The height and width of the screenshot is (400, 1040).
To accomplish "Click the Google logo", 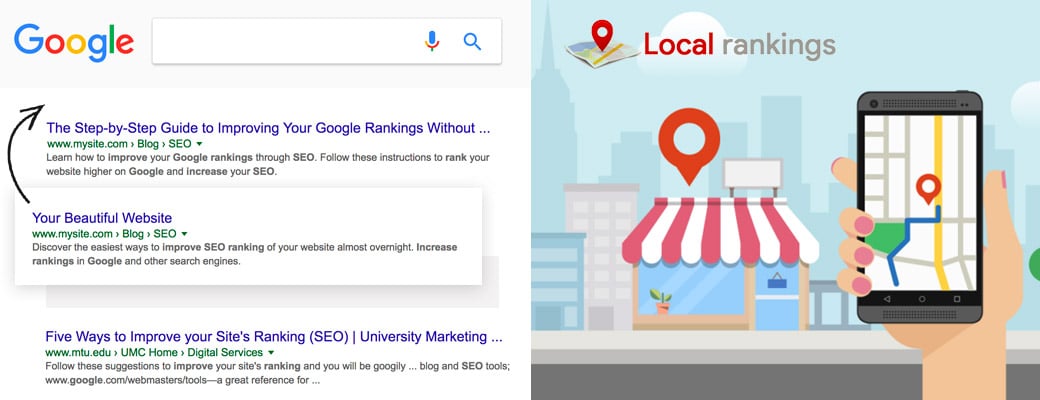I will click(x=74, y=42).
